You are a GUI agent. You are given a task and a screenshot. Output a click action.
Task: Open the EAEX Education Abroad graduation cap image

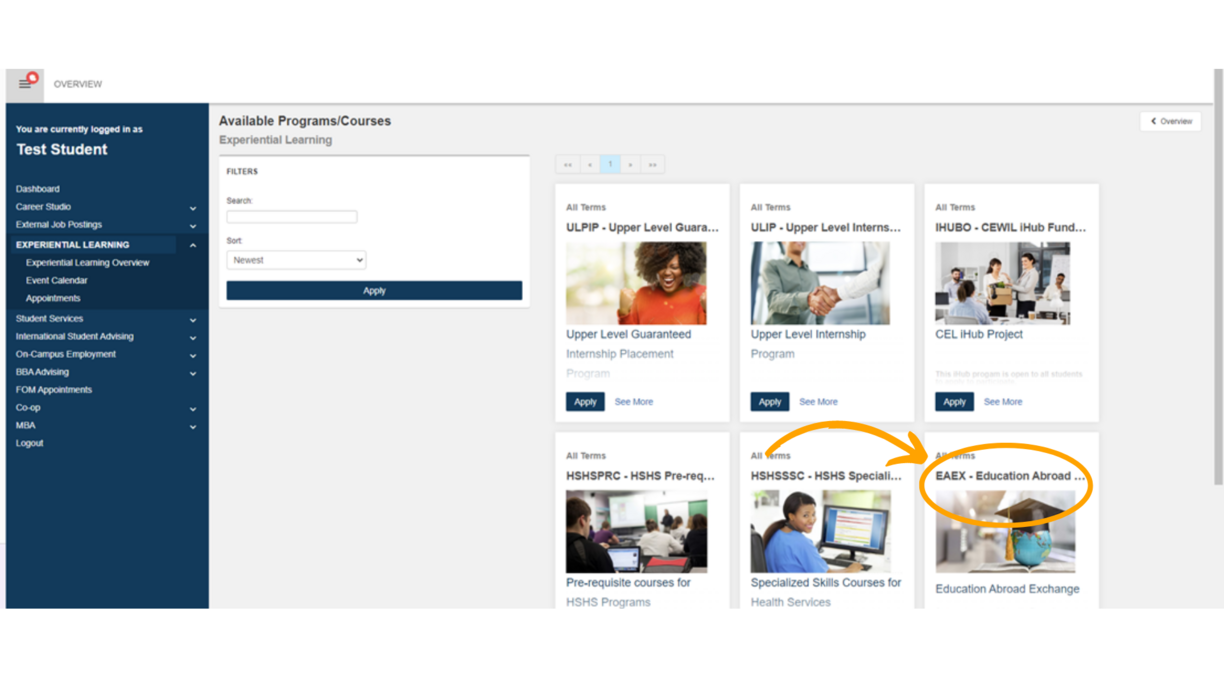pyautogui.click(x=1005, y=532)
